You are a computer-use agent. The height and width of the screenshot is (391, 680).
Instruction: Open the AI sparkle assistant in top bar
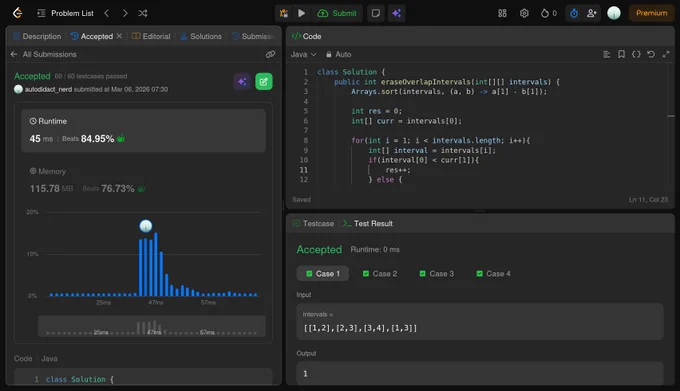pos(396,13)
